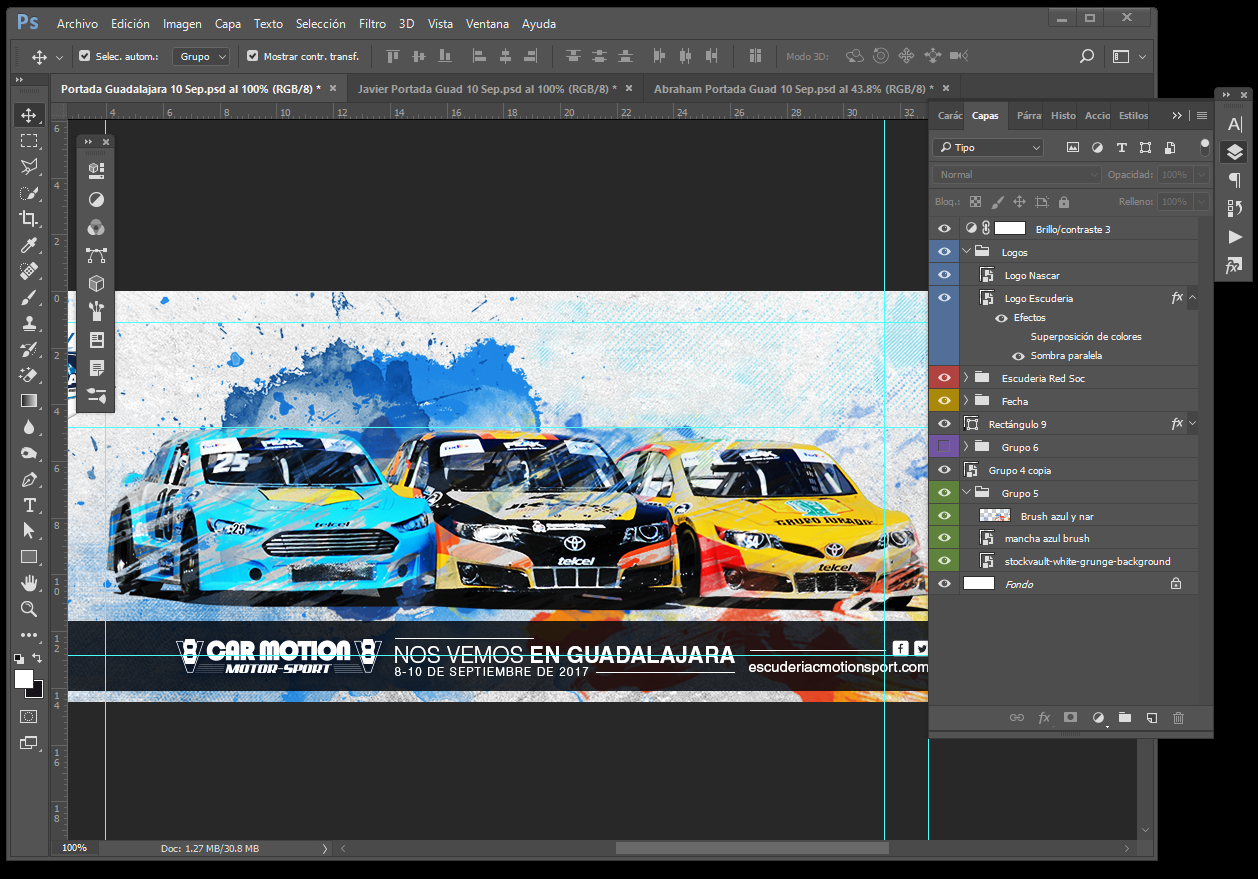
Task: Select the Pen tool
Action: coord(29,479)
